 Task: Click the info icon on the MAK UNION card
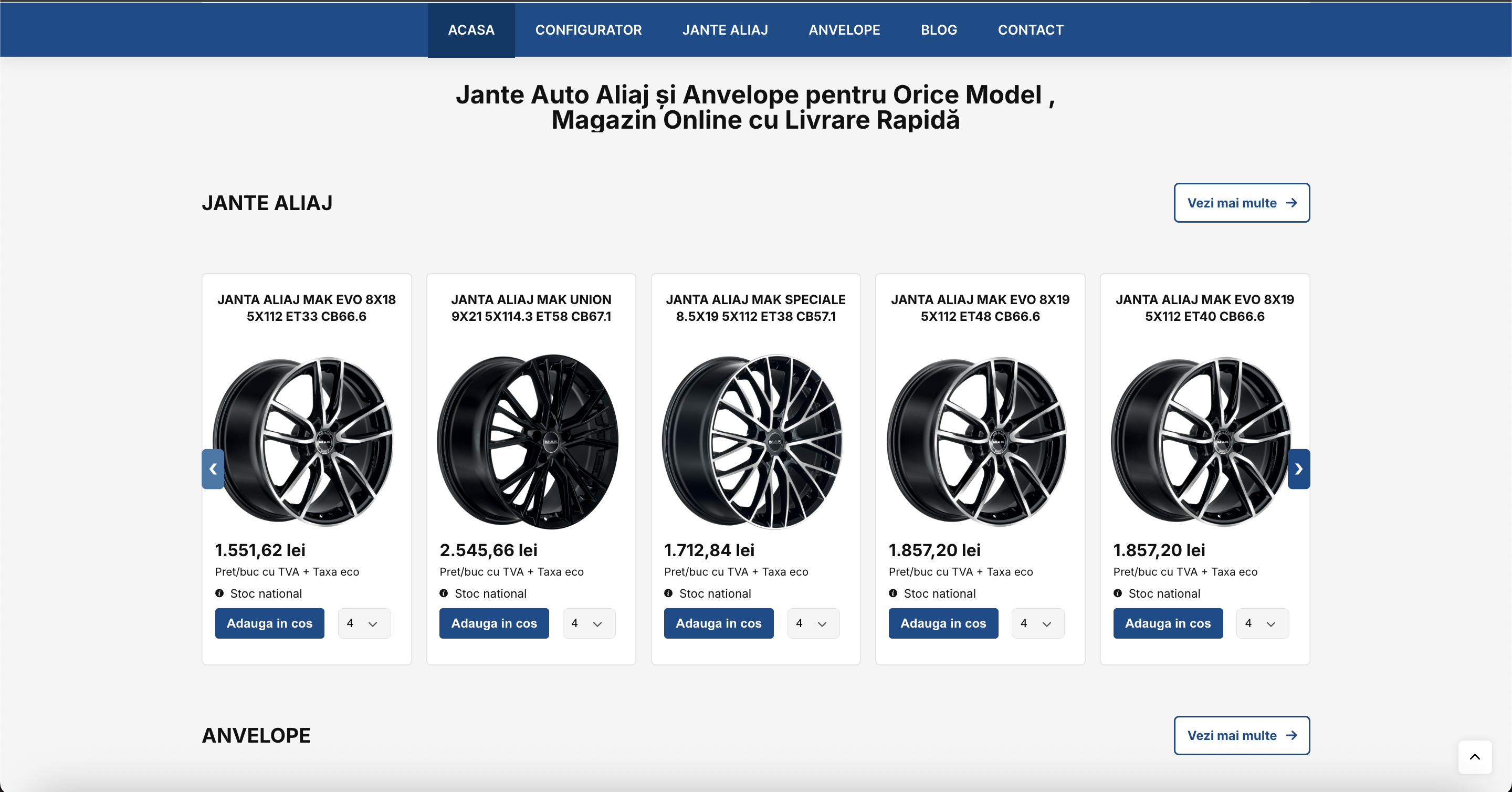[x=444, y=593]
